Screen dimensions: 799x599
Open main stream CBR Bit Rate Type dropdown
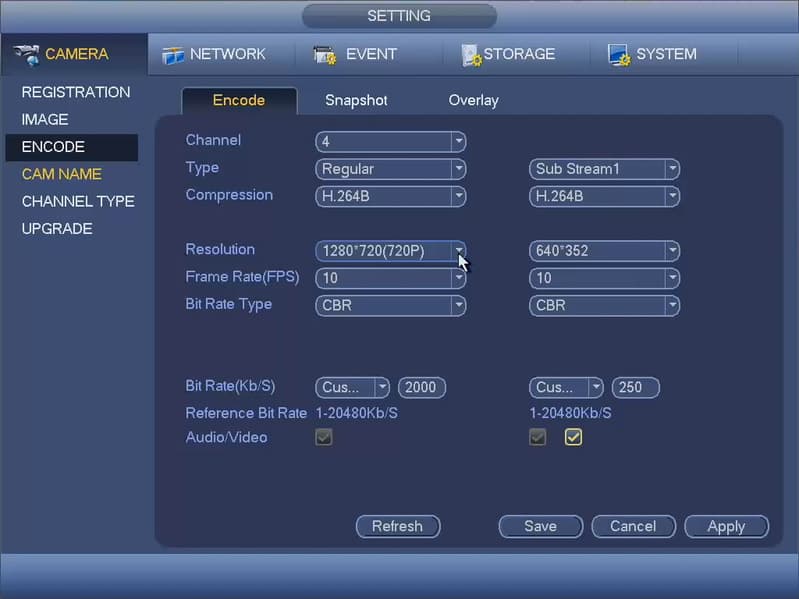pyautogui.click(x=390, y=306)
